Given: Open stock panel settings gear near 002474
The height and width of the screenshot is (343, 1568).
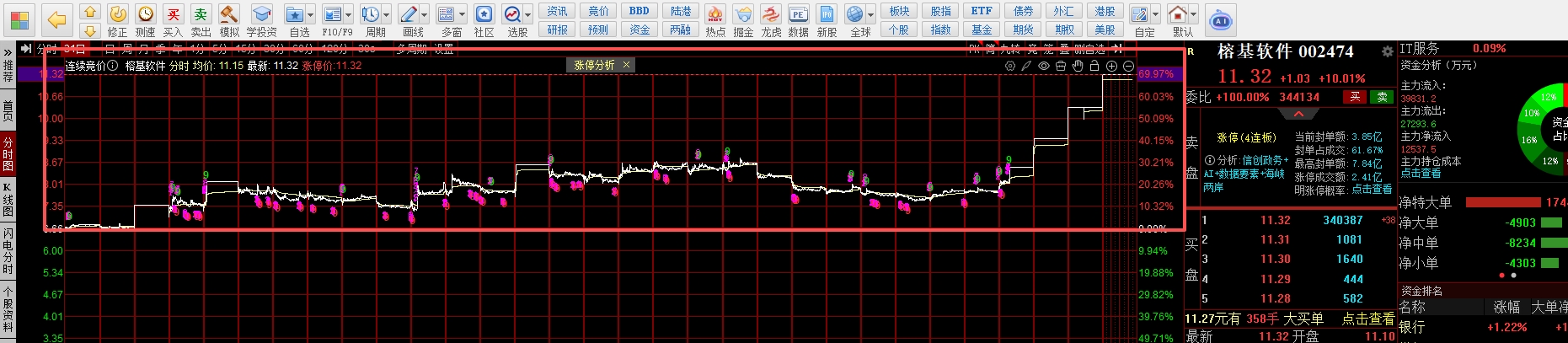Looking at the screenshot, I should (1388, 51).
